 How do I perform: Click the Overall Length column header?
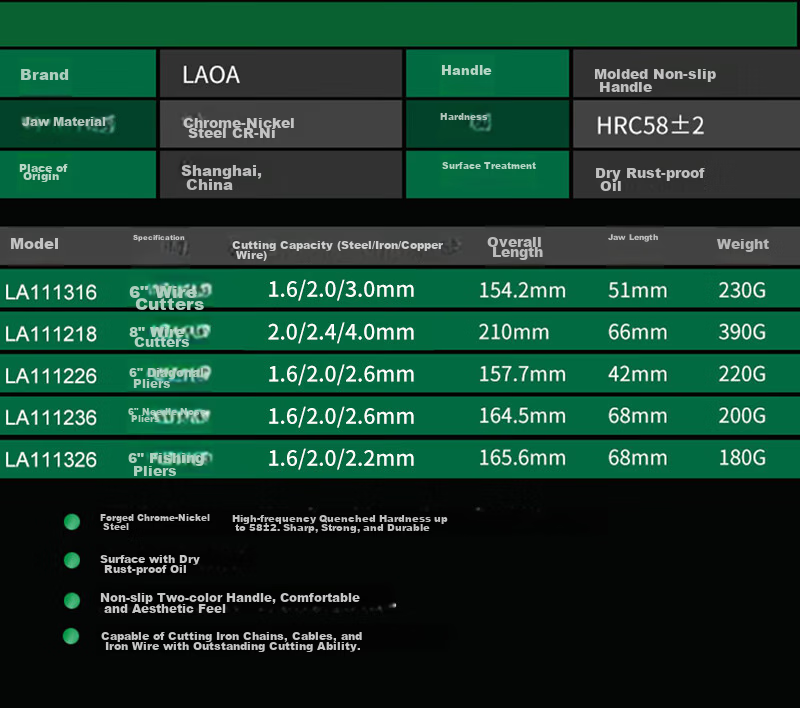(515, 247)
